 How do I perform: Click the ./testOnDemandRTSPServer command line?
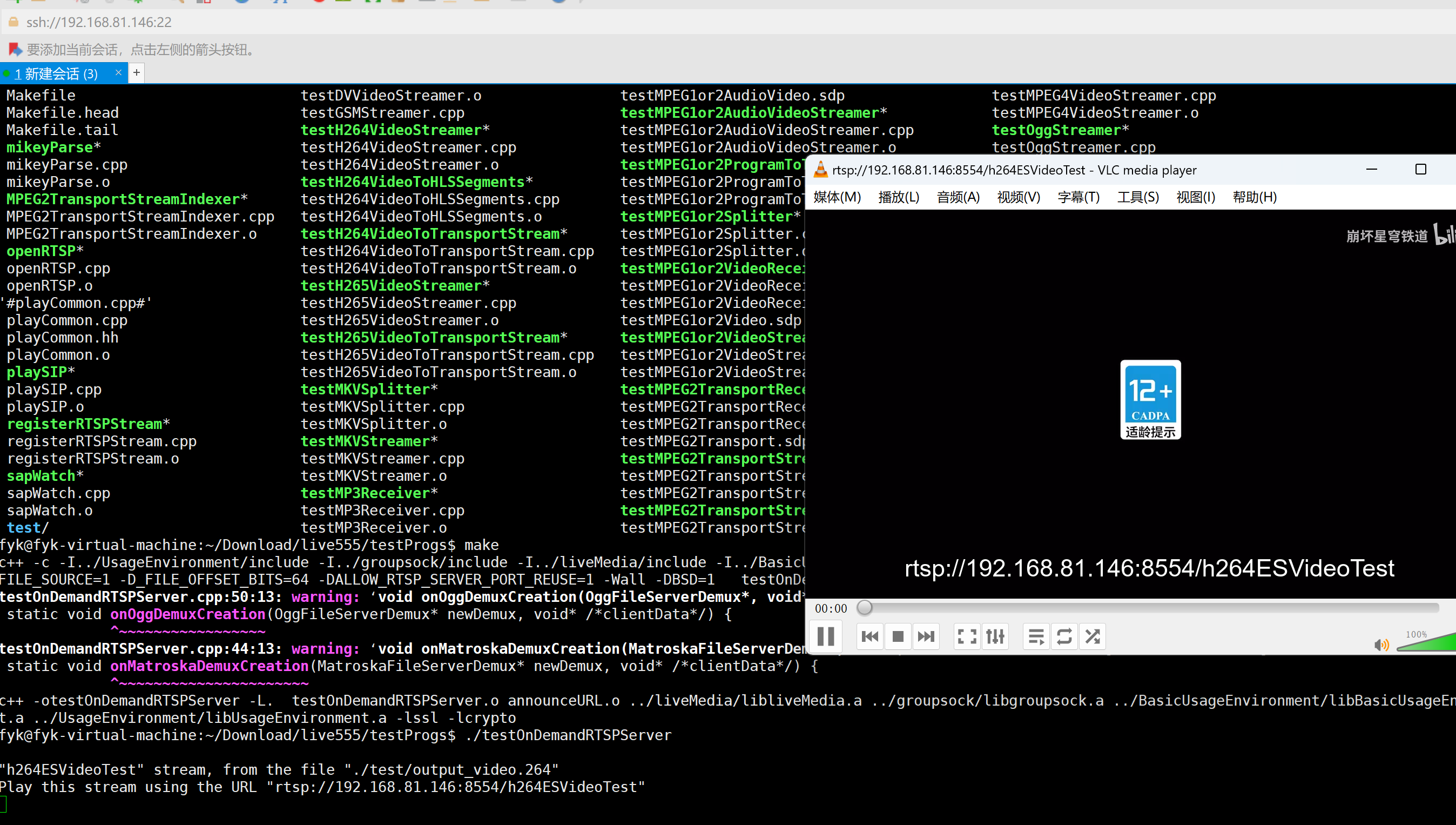tap(568, 735)
